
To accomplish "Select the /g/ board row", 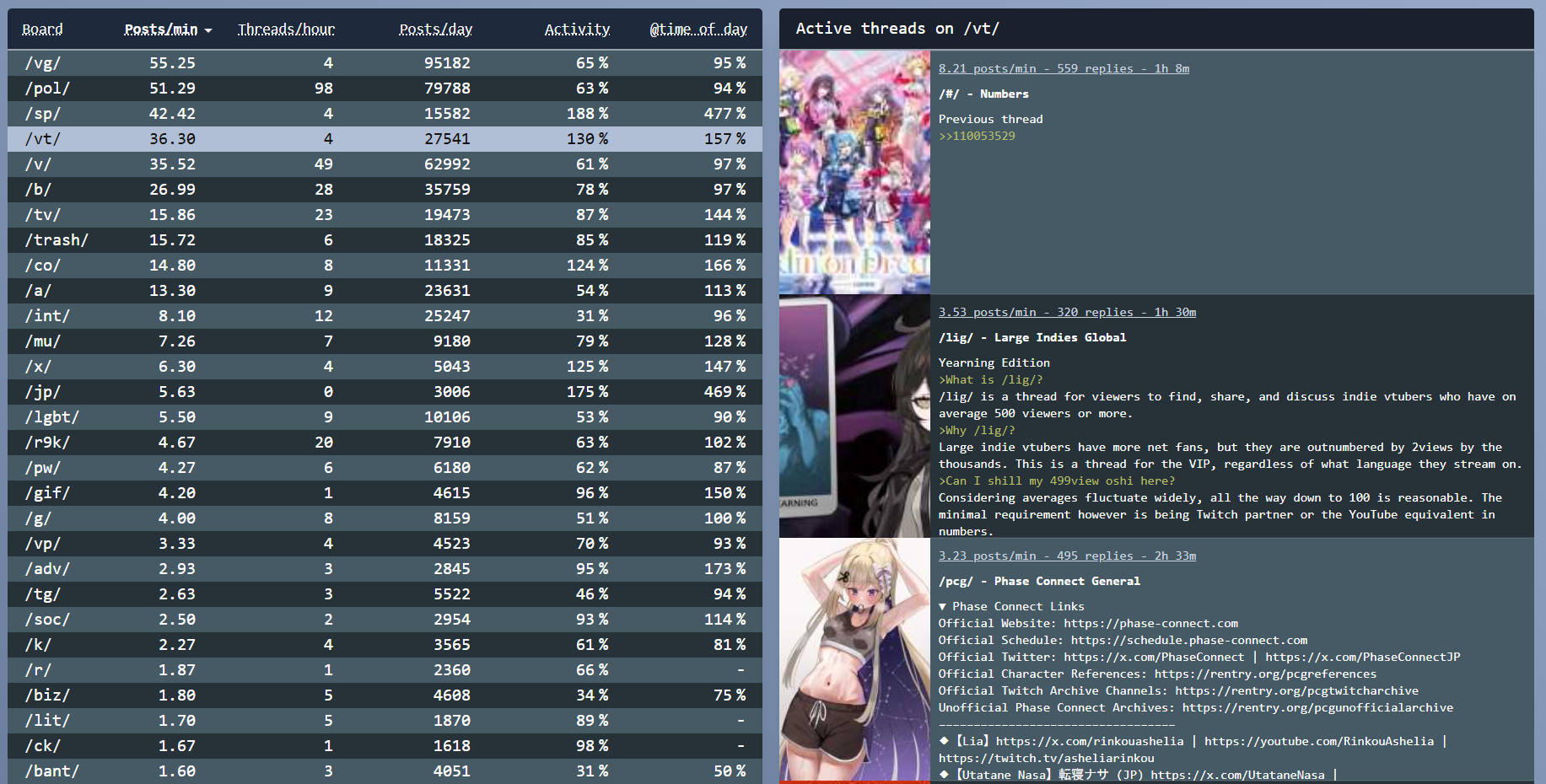I will pyautogui.click(x=385, y=518).
